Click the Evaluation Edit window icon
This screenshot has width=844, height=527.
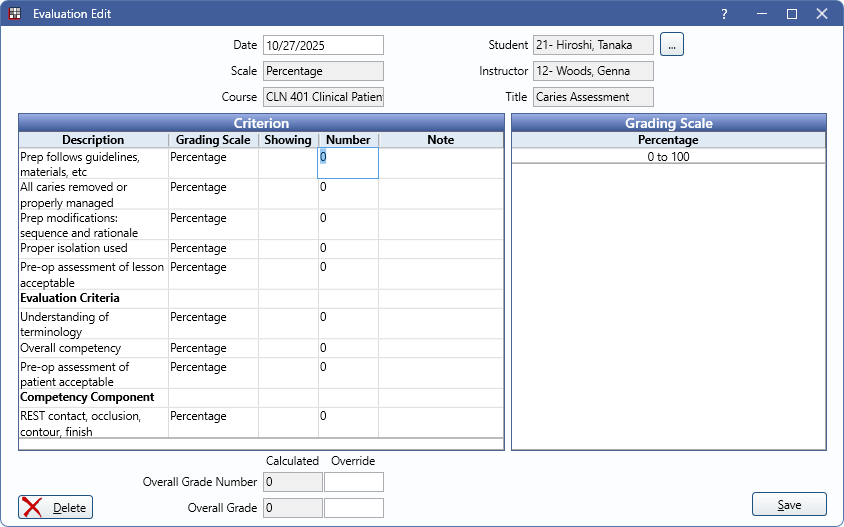click(x=14, y=14)
